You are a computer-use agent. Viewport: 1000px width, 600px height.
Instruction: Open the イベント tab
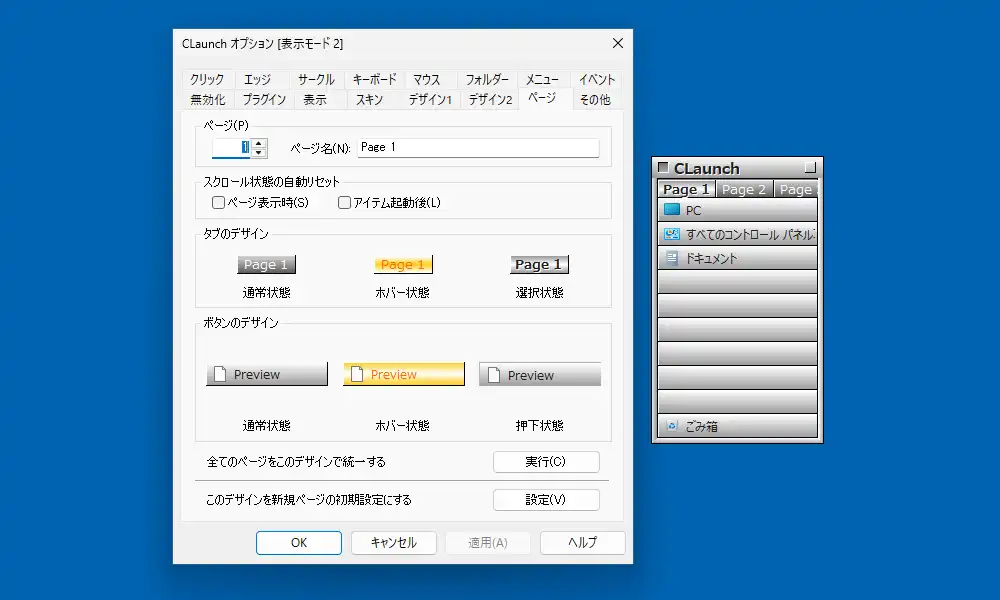pyautogui.click(x=596, y=79)
